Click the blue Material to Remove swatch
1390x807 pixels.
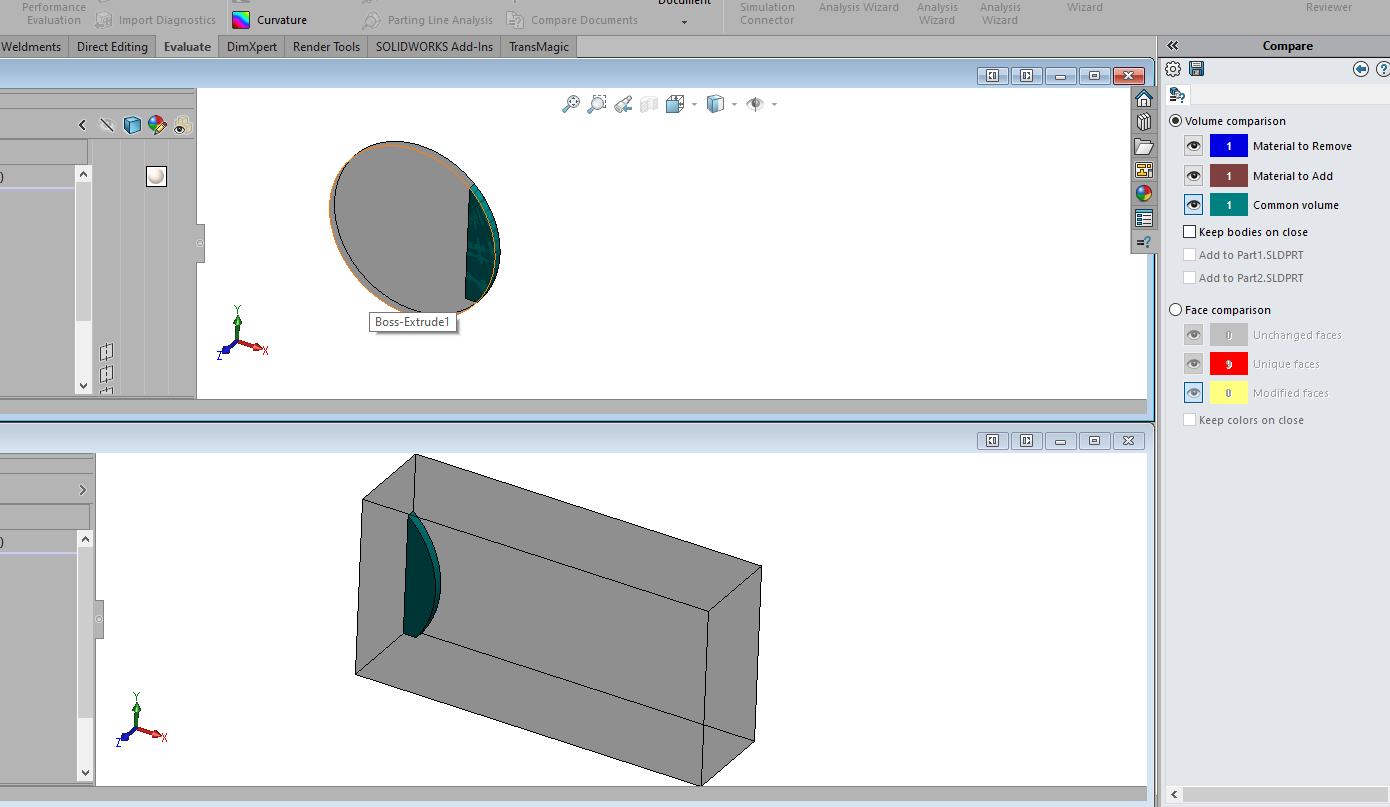point(1229,146)
